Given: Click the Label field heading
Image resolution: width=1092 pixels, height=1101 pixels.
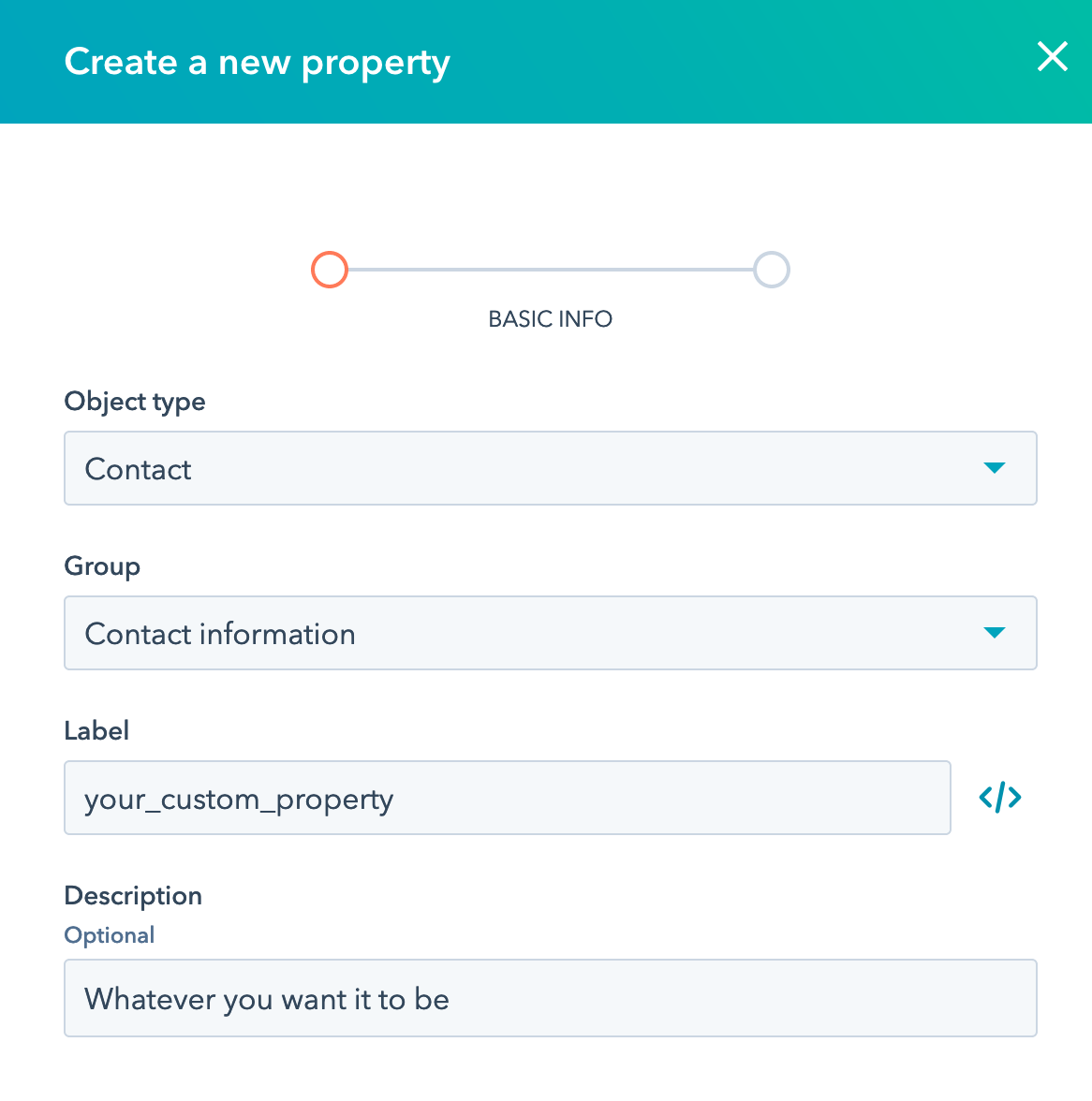Looking at the screenshot, I should tap(96, 731).
